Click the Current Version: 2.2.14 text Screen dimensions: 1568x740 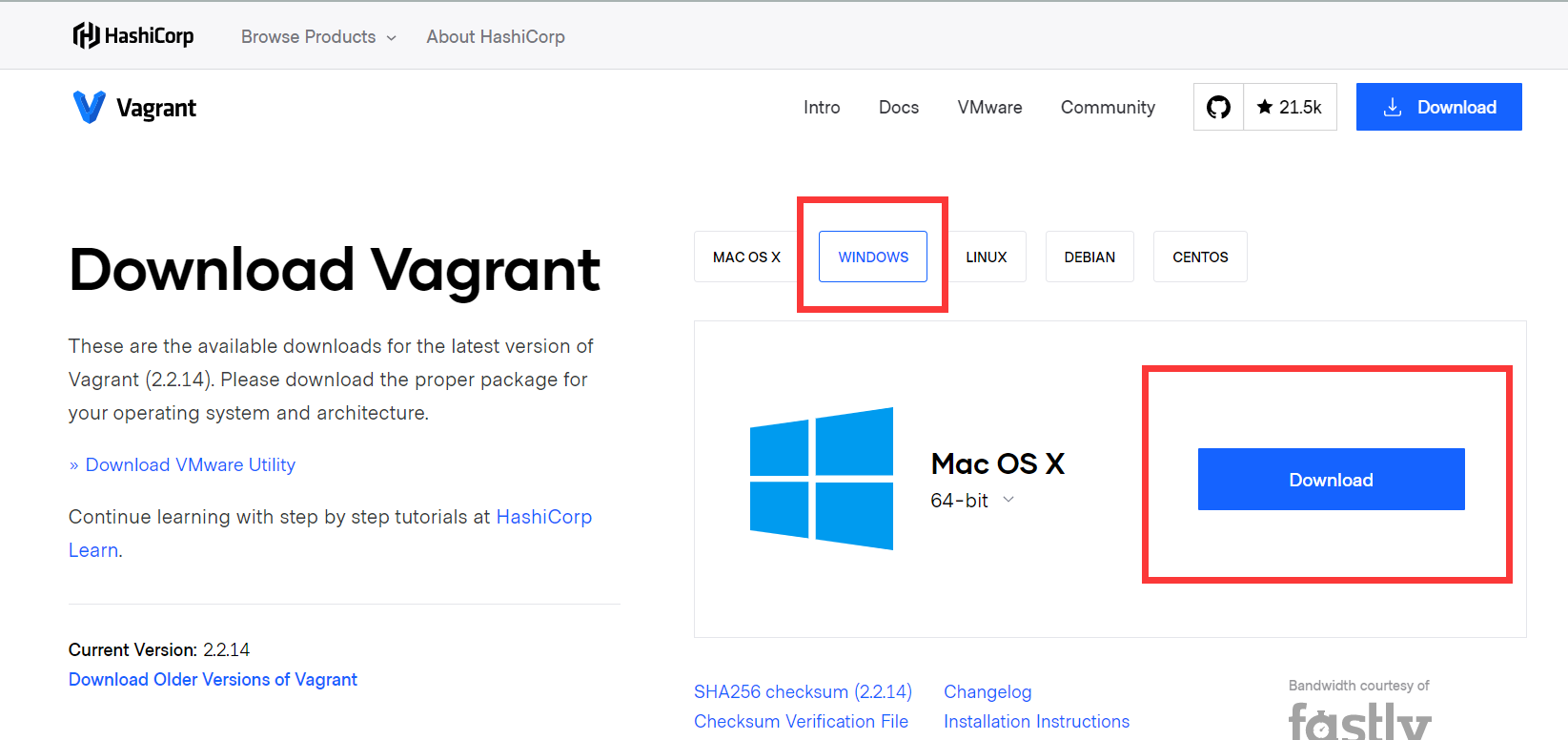pyautogui.click(x=159, y=649)
